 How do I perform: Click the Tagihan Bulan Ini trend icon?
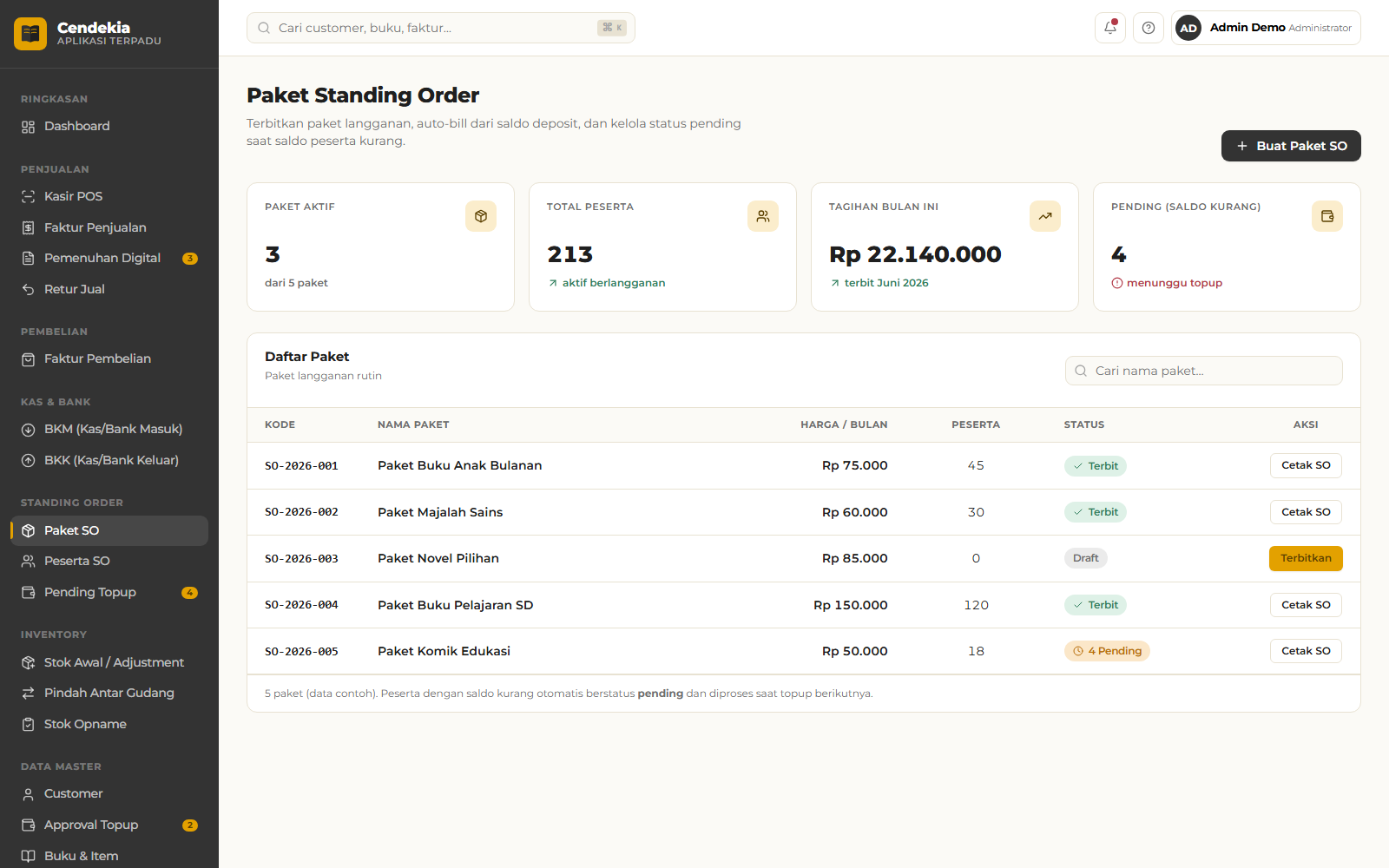(1045, 216)
